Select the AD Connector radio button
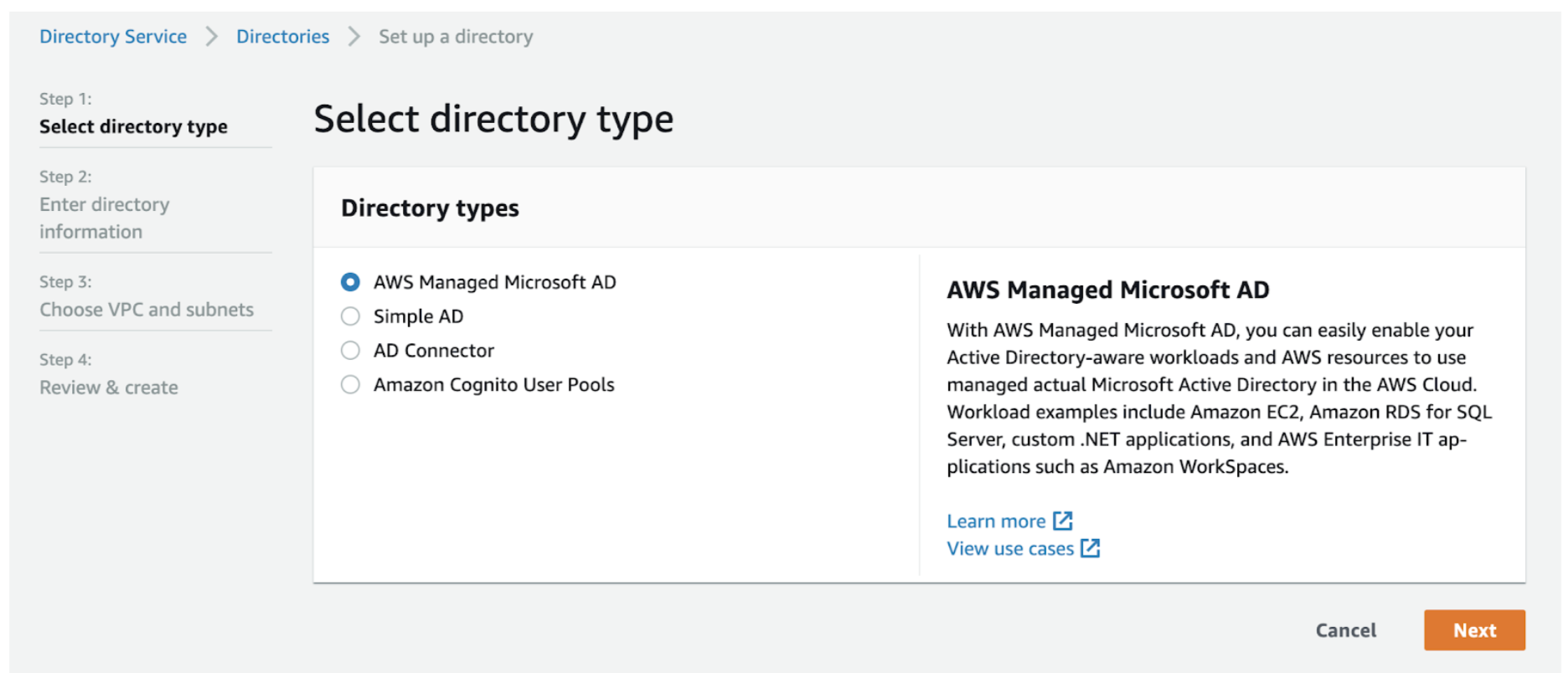This screenshot has width=1568, height=673. pos(350,351)
